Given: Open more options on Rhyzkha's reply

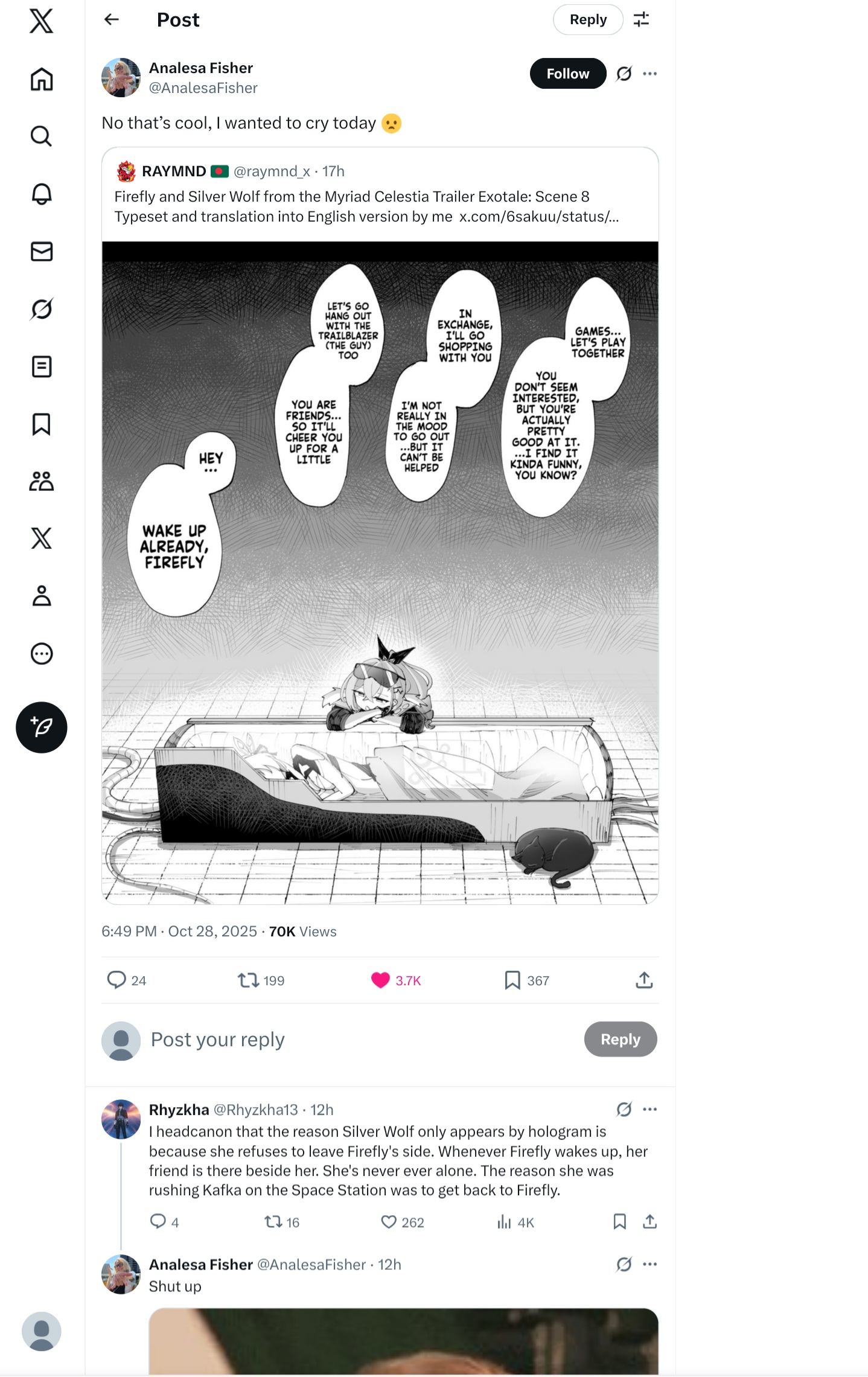Looking at the screenshot, I should click(x=650, y=1110).
